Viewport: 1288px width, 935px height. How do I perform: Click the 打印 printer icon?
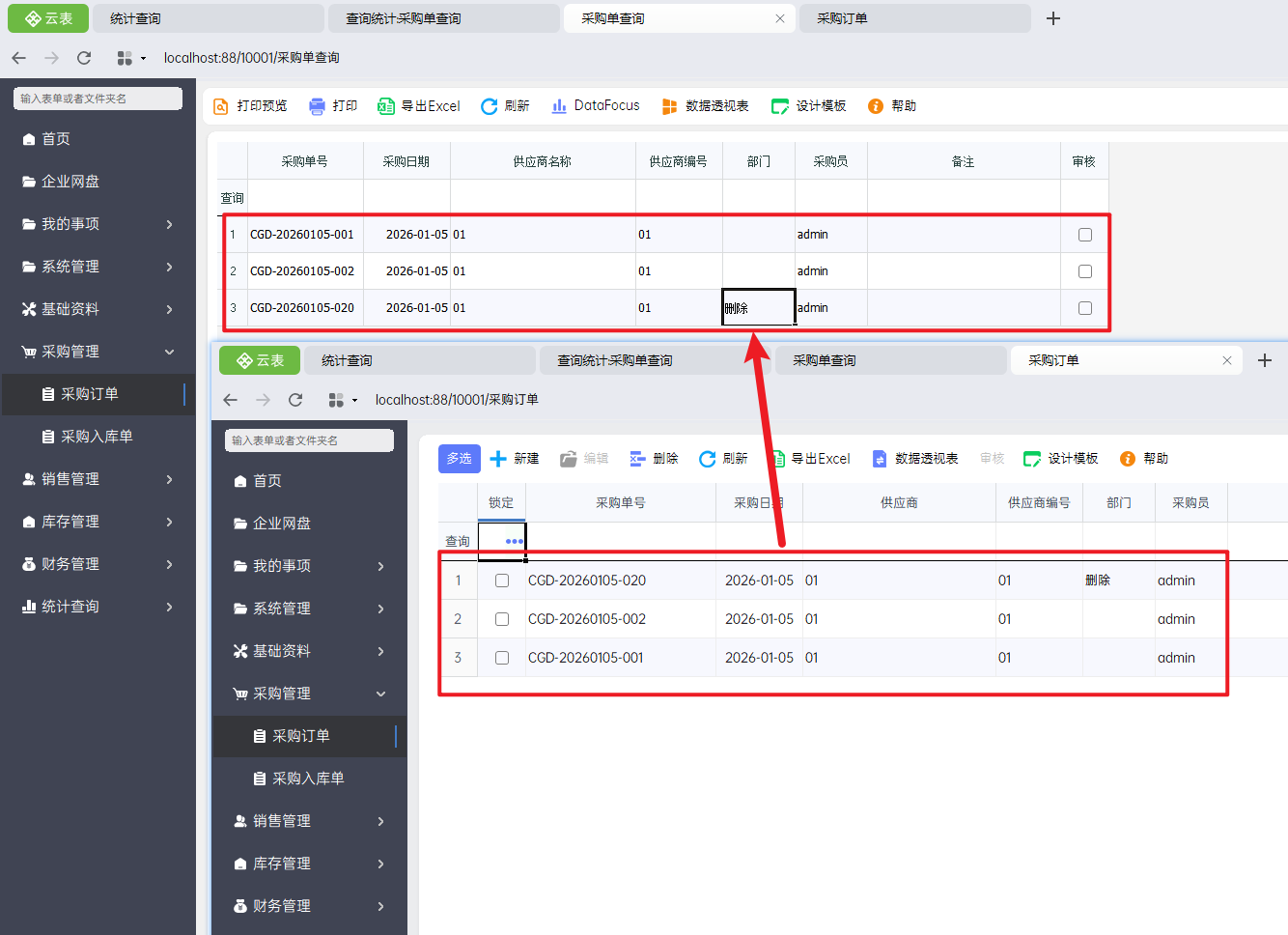(317, 106)
